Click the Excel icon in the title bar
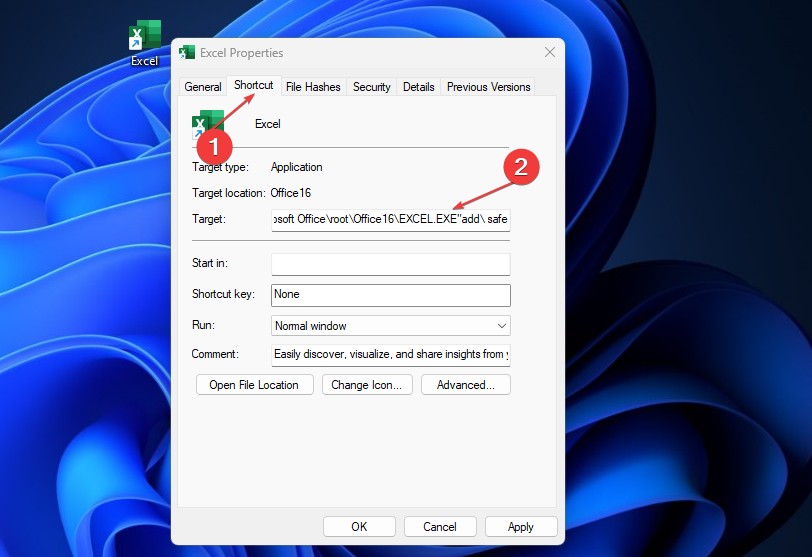 point(186,53)
